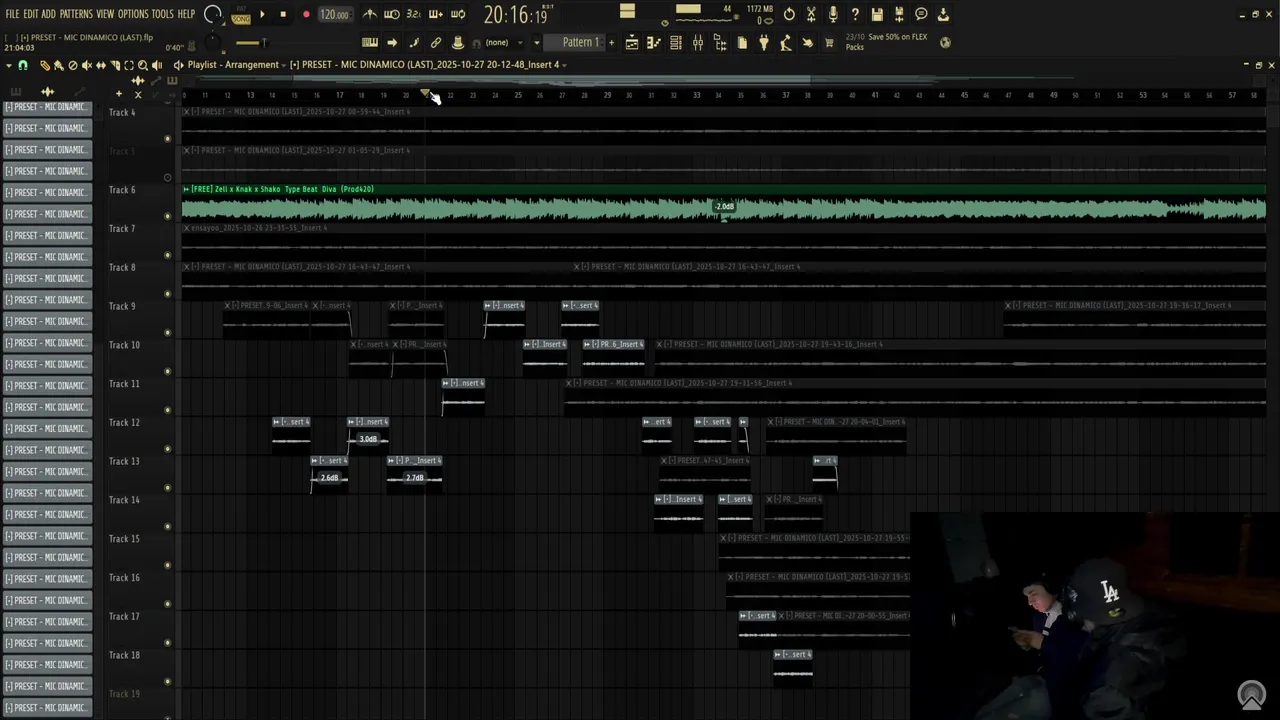Click Save 50% on FLEX Packs news
The width and height of the screenshot is (1280, 720).
[887, 42]
